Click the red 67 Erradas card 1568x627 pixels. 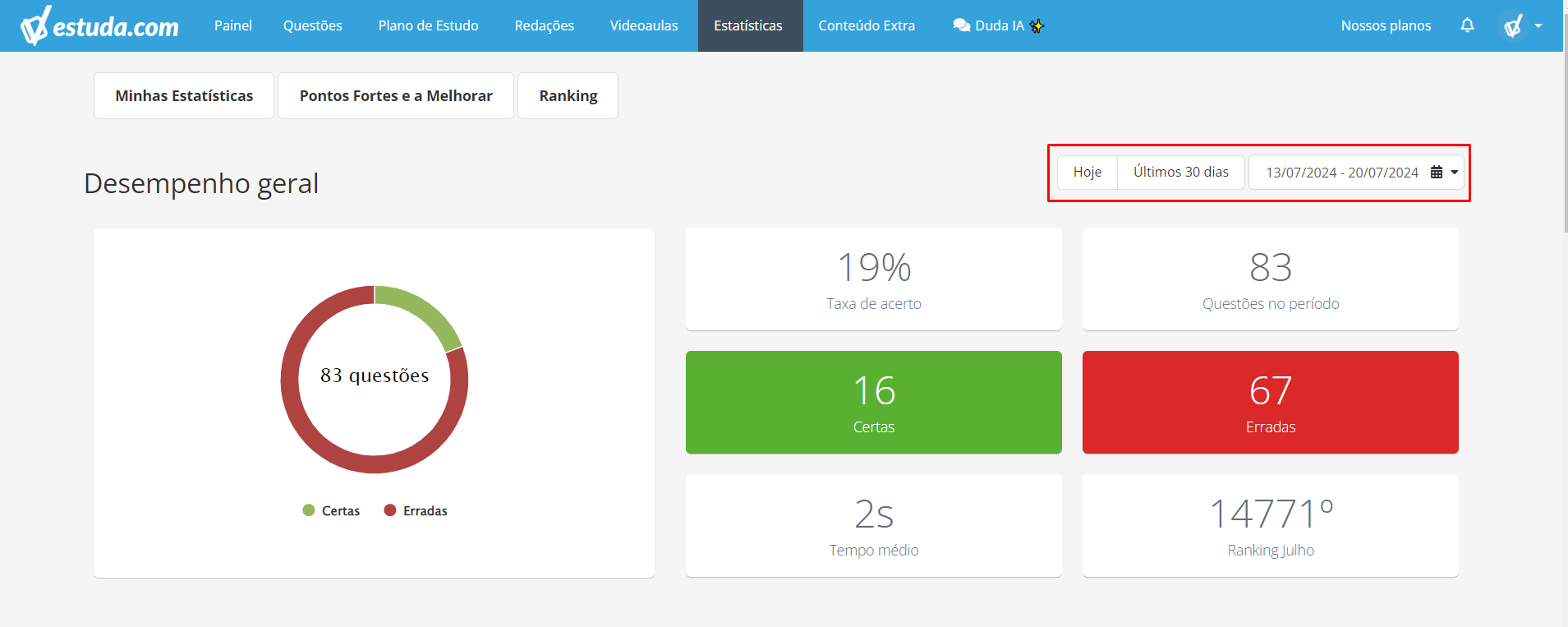click(1271, 403)
